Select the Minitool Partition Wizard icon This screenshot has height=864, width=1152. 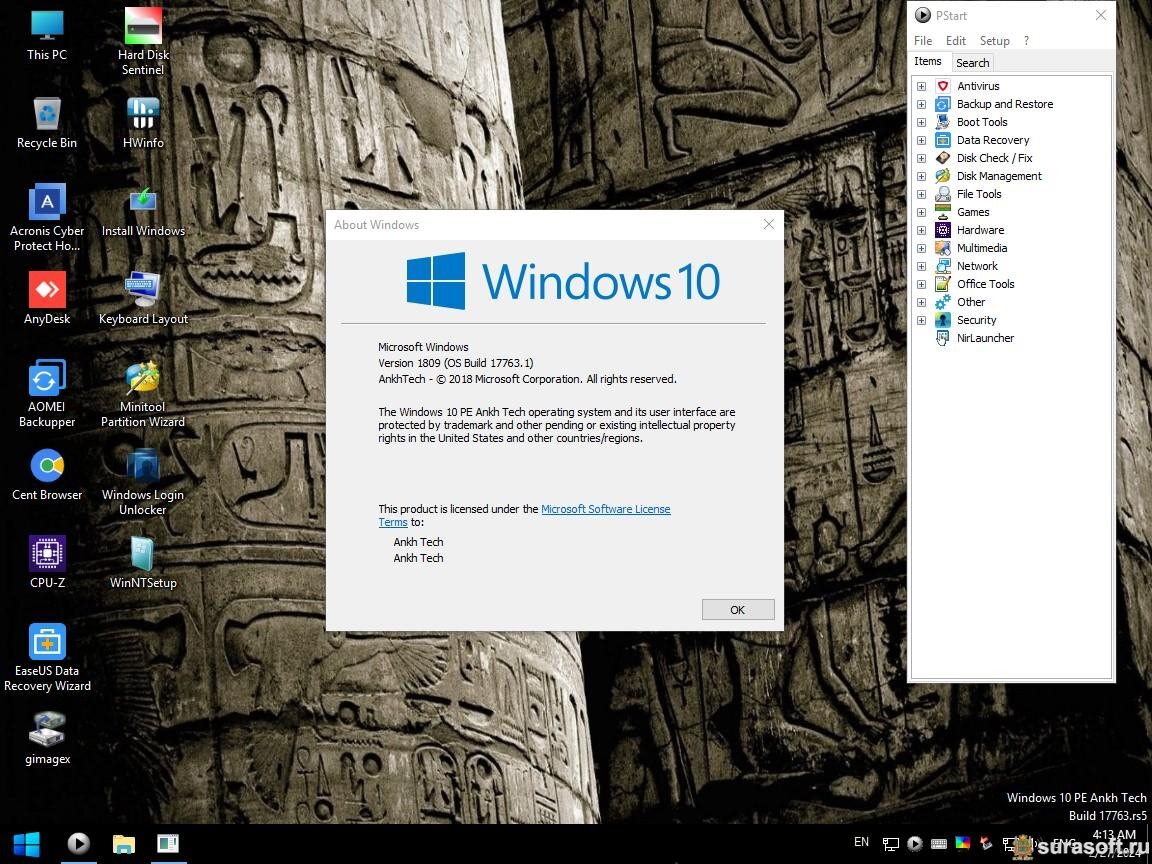[x=143, y=394]
